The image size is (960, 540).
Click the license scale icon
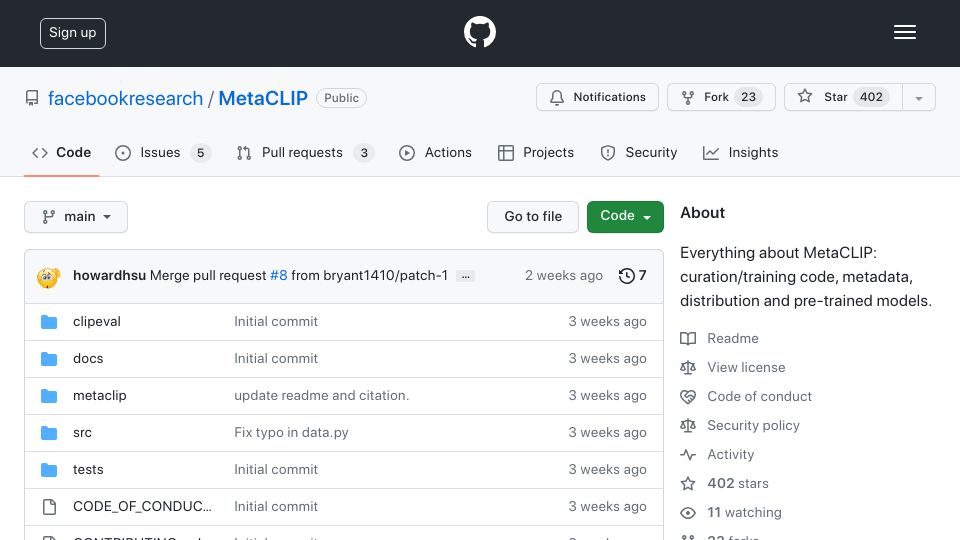(688, 367)
